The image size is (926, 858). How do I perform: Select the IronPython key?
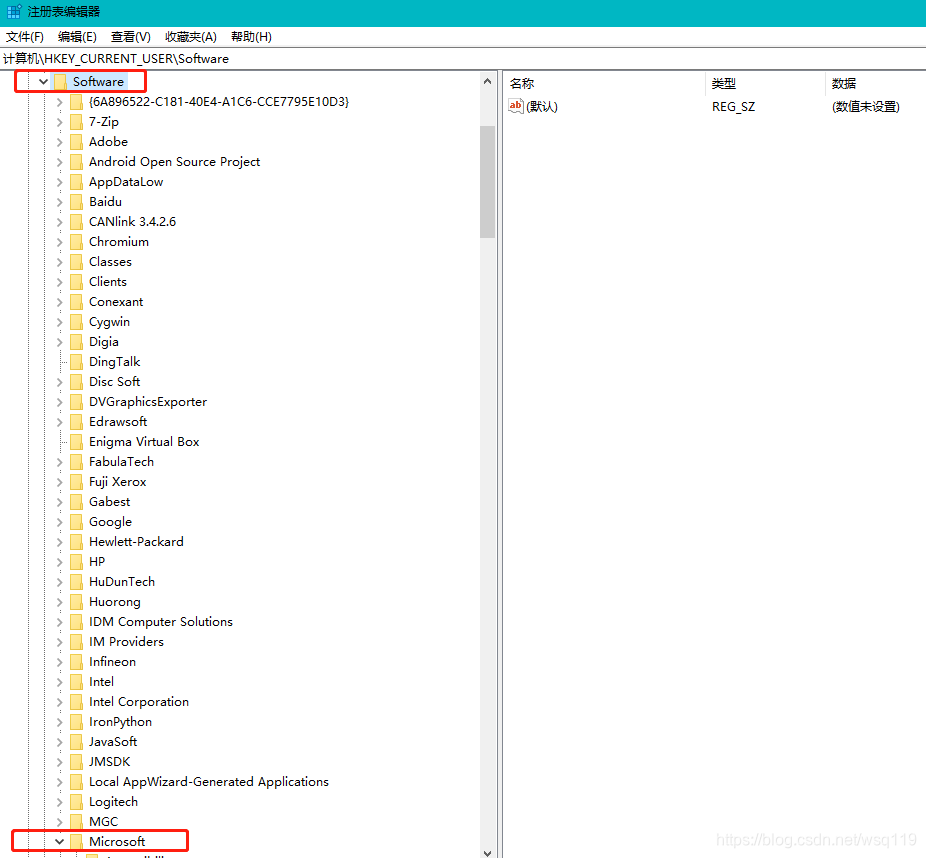[x=120, y=722]
